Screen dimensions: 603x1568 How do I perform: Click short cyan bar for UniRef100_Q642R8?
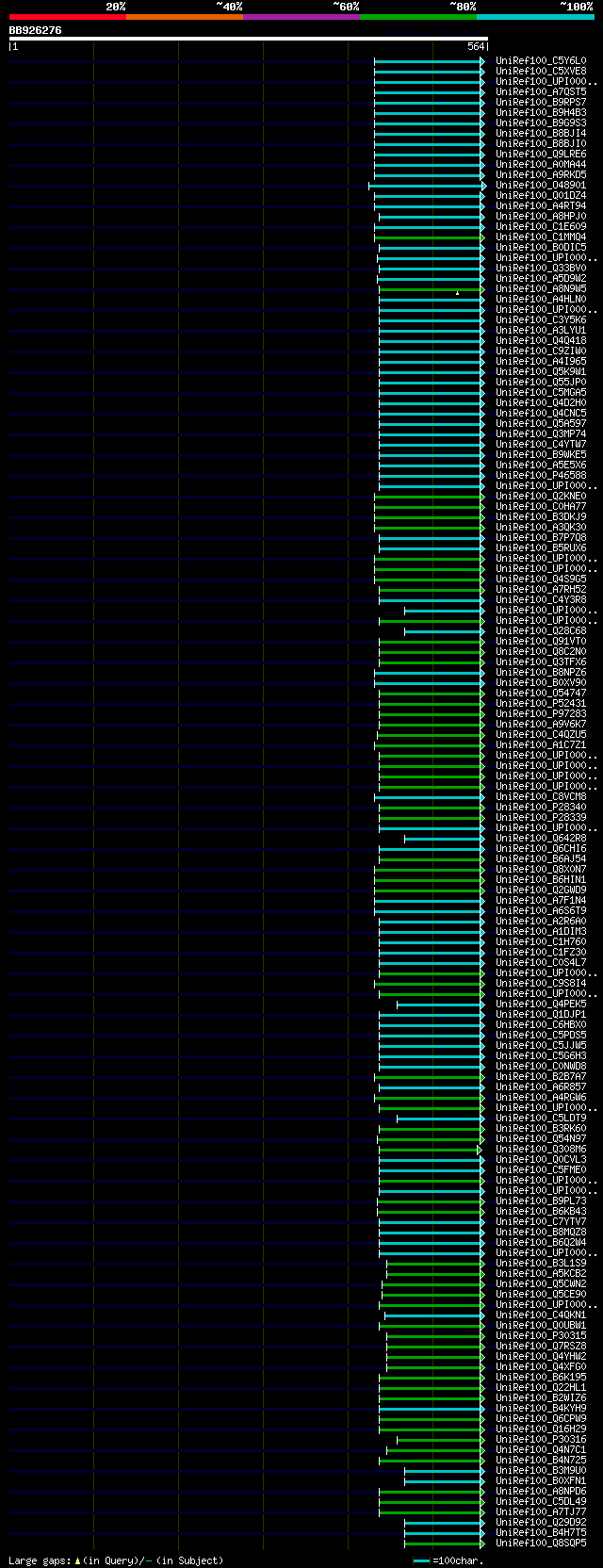click(445, 838)
